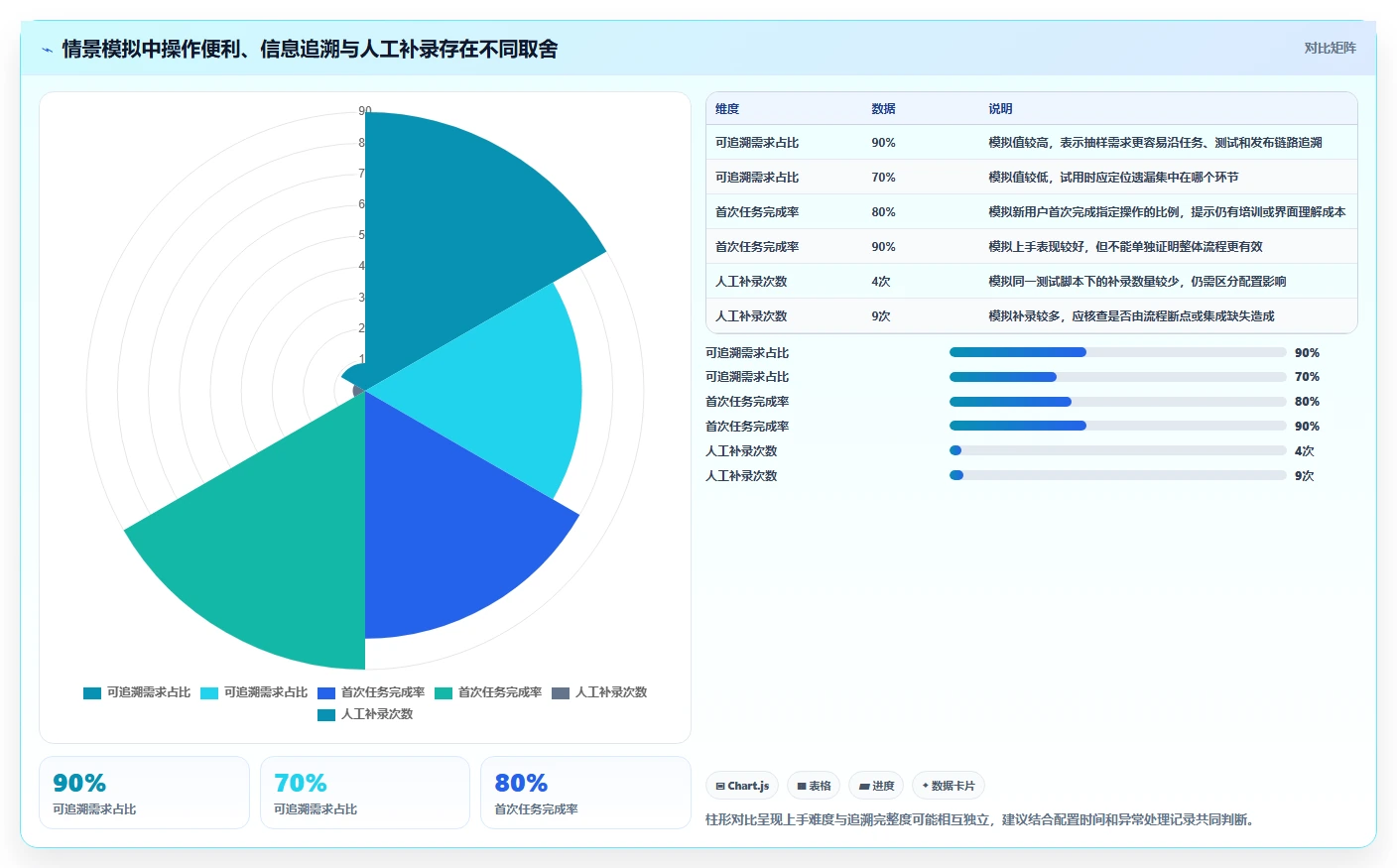Click the 对比矩阵 label in header
Viewport: 1397px width, 868px height.
[1330, 48]
